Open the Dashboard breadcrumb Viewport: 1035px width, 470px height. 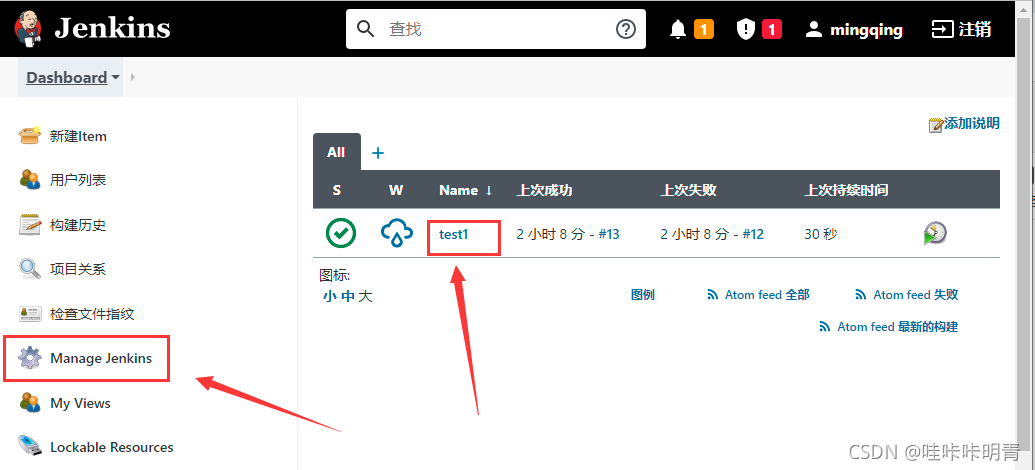[67, 77]
